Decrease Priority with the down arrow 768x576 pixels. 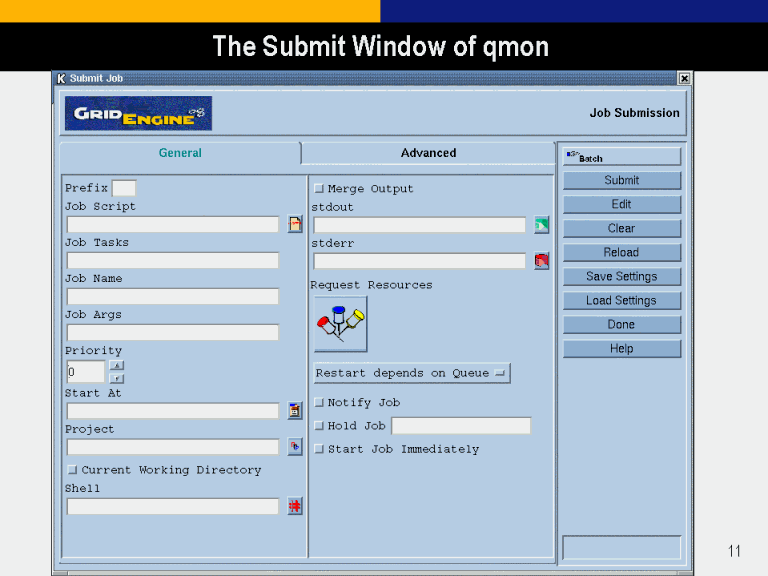point(117,378)
